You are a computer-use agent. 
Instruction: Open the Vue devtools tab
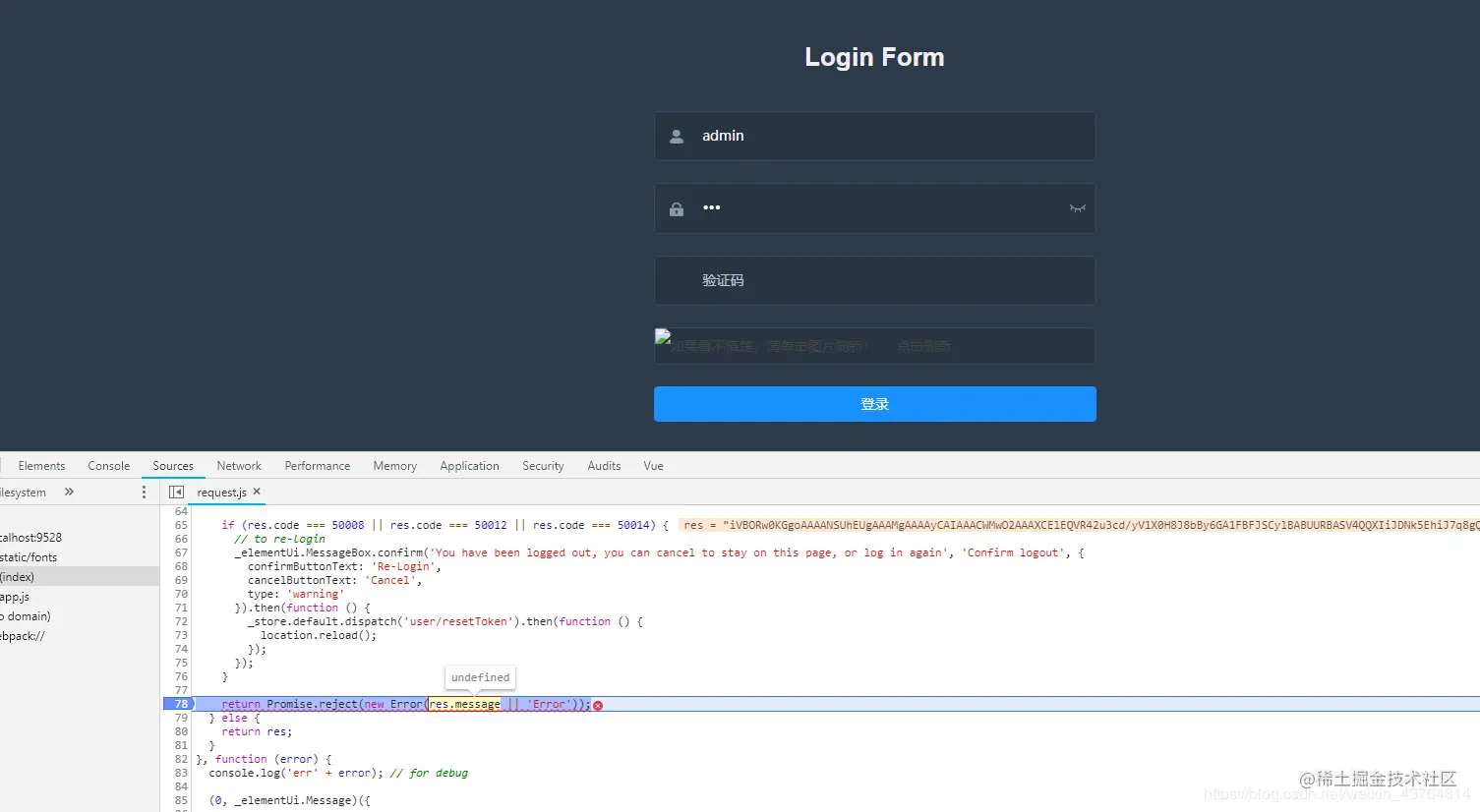654,466
